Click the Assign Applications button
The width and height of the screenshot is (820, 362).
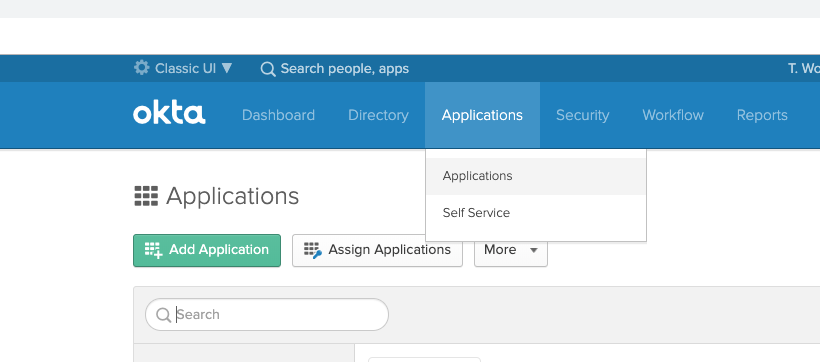point(378,251)
